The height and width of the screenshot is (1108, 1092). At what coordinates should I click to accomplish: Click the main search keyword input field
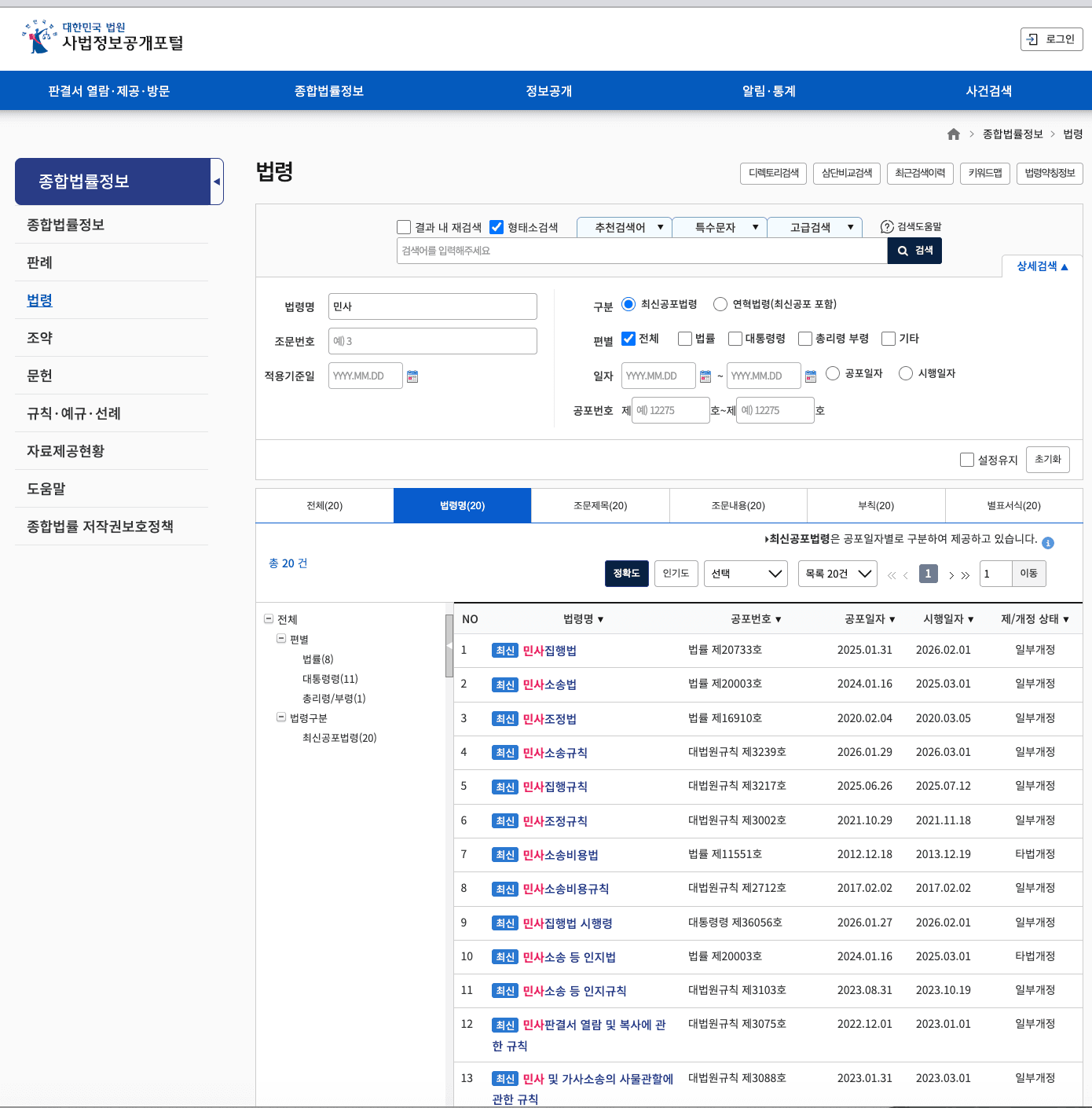pos(642,251)
